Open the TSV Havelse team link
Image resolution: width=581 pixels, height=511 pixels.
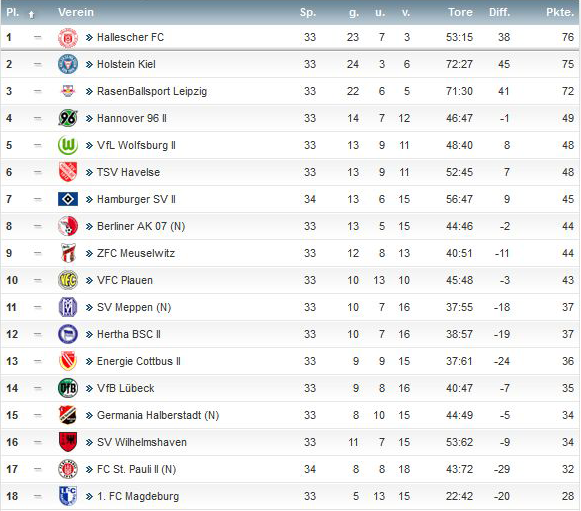[128, 172]
